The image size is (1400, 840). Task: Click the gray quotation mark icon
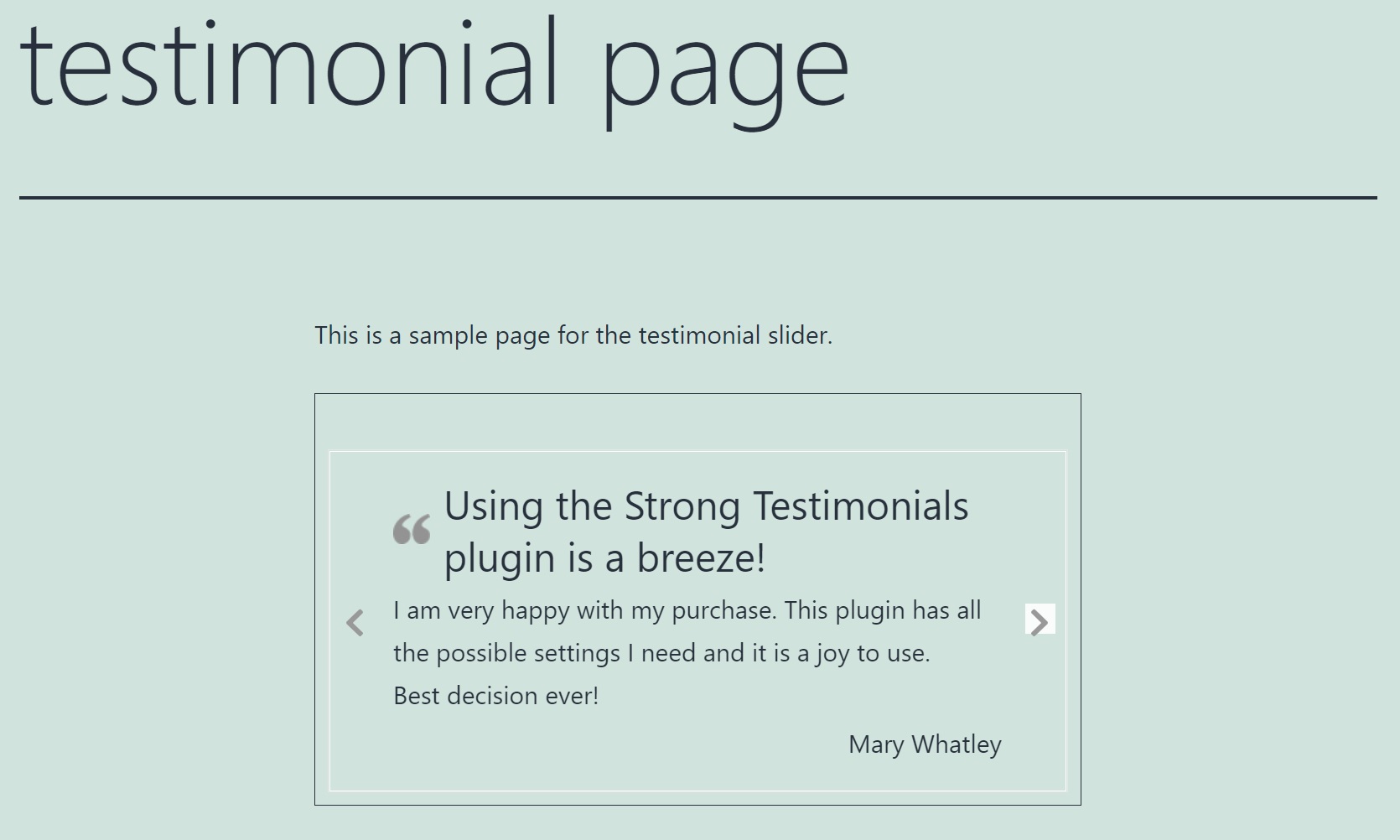[412, 529]
